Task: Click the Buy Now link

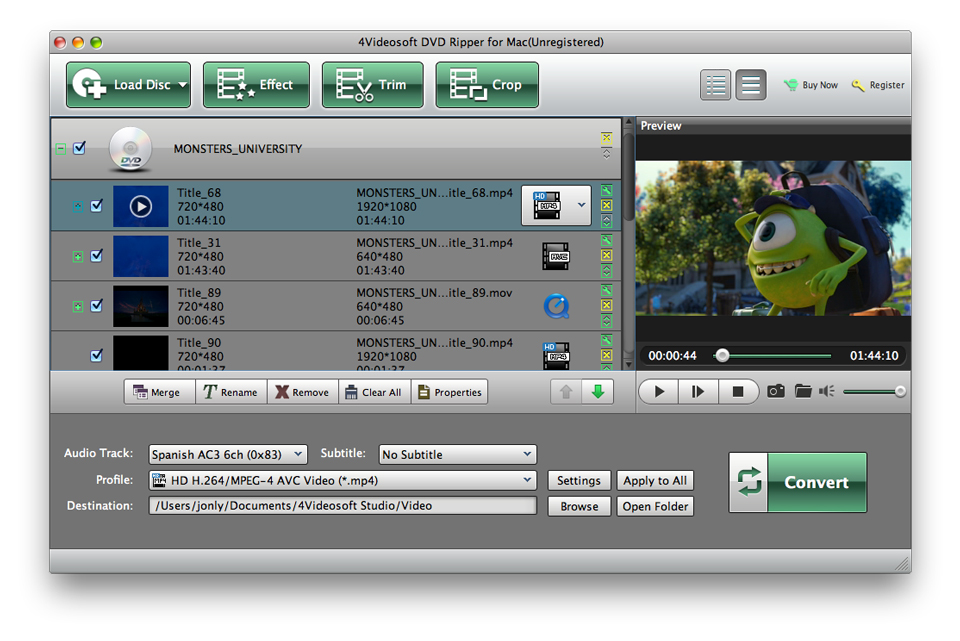Action: coord(820,85)
